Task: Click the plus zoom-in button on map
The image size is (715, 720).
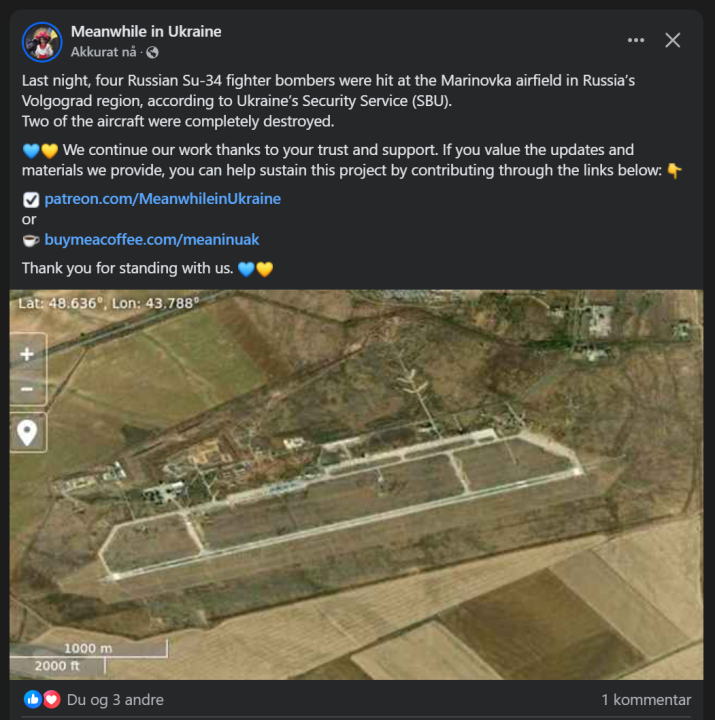Action: tap(27, 354)
